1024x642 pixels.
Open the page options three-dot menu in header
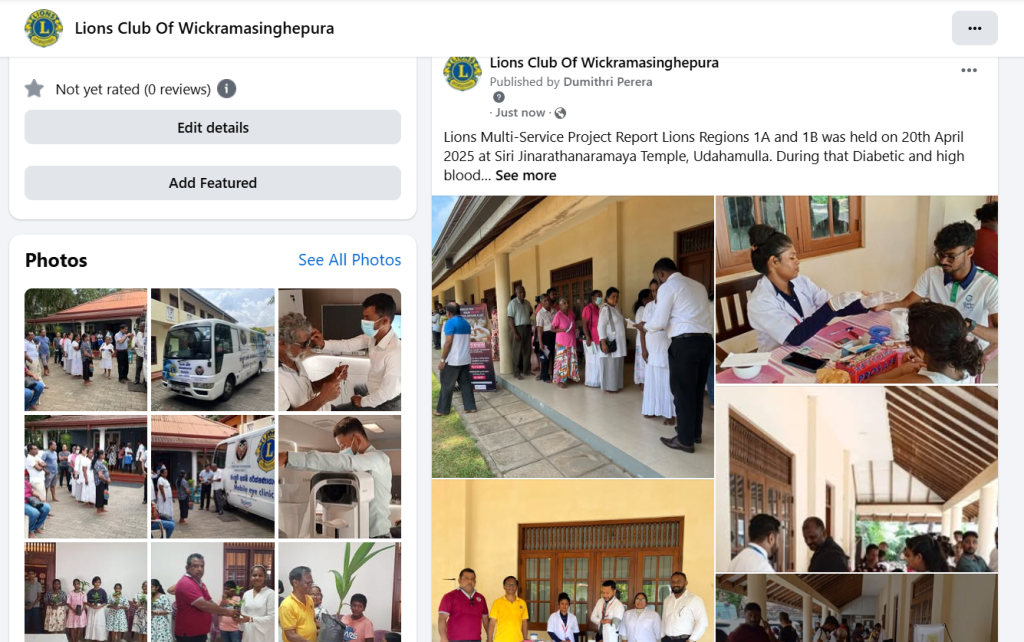[974, 28]
